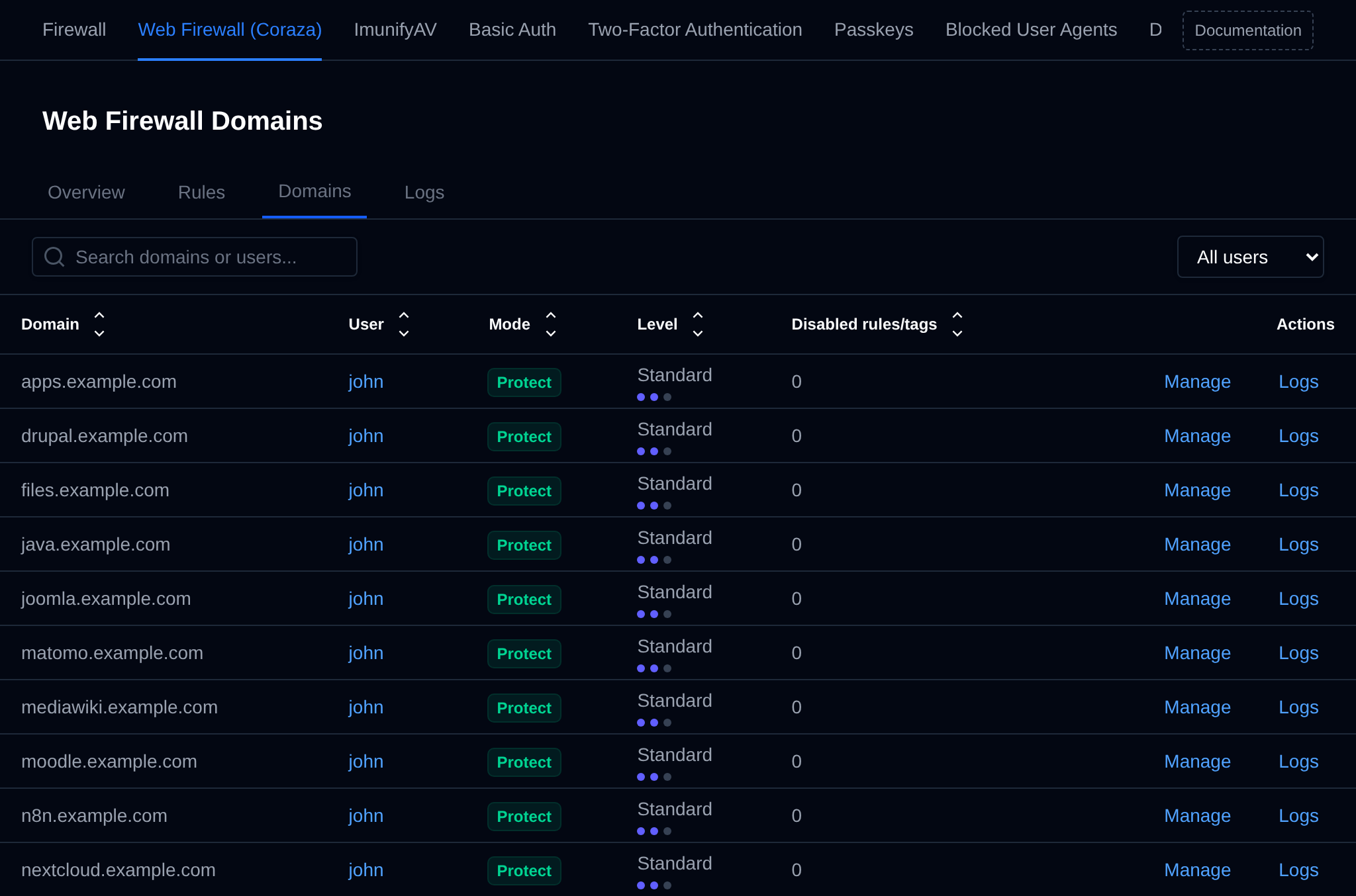Click Protect badge for apps.example.com
The image size is (1356, 896).
[524, 382]
